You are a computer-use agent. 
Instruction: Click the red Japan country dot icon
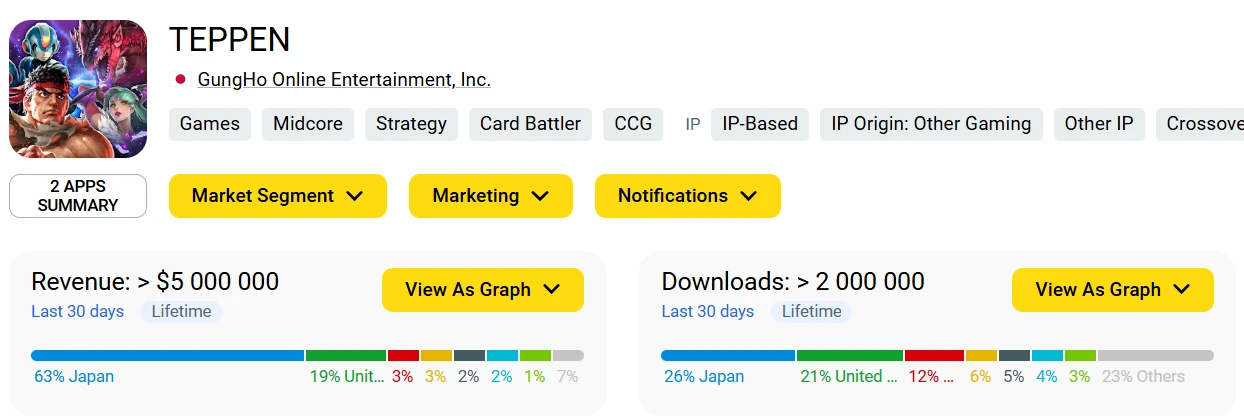pyautogui.click(x=181, y=80)
